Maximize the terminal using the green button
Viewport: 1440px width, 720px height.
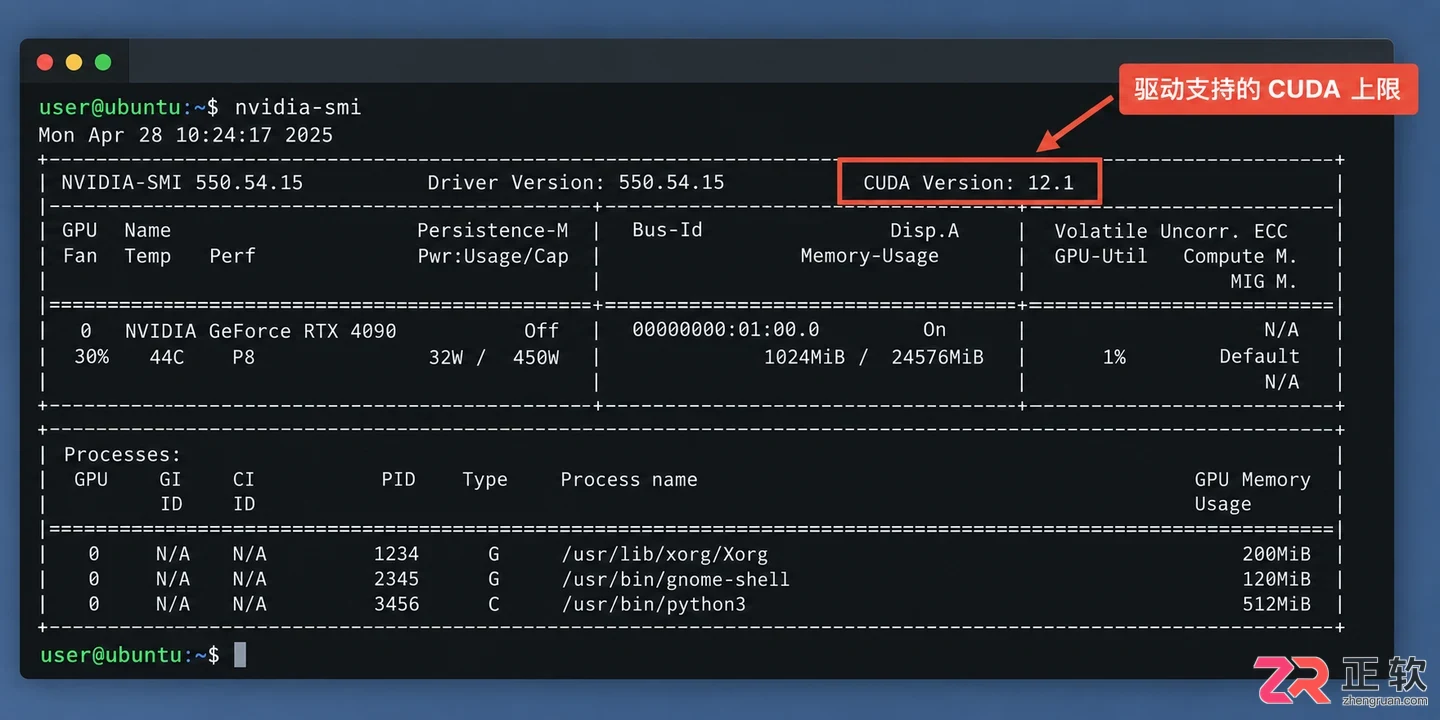click(x=103, y=62)
